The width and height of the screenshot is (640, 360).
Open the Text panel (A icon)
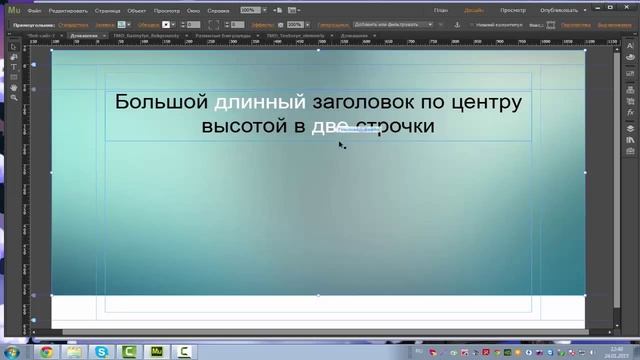(x=630, y=46)
